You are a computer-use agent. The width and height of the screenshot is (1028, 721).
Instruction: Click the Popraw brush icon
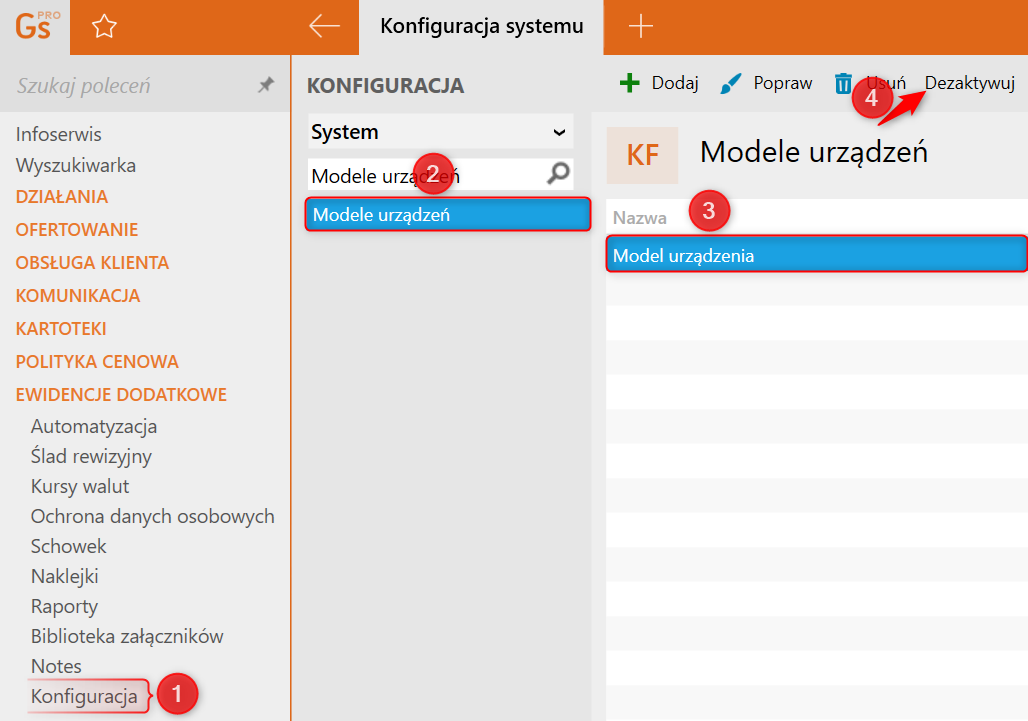(731, 83)
